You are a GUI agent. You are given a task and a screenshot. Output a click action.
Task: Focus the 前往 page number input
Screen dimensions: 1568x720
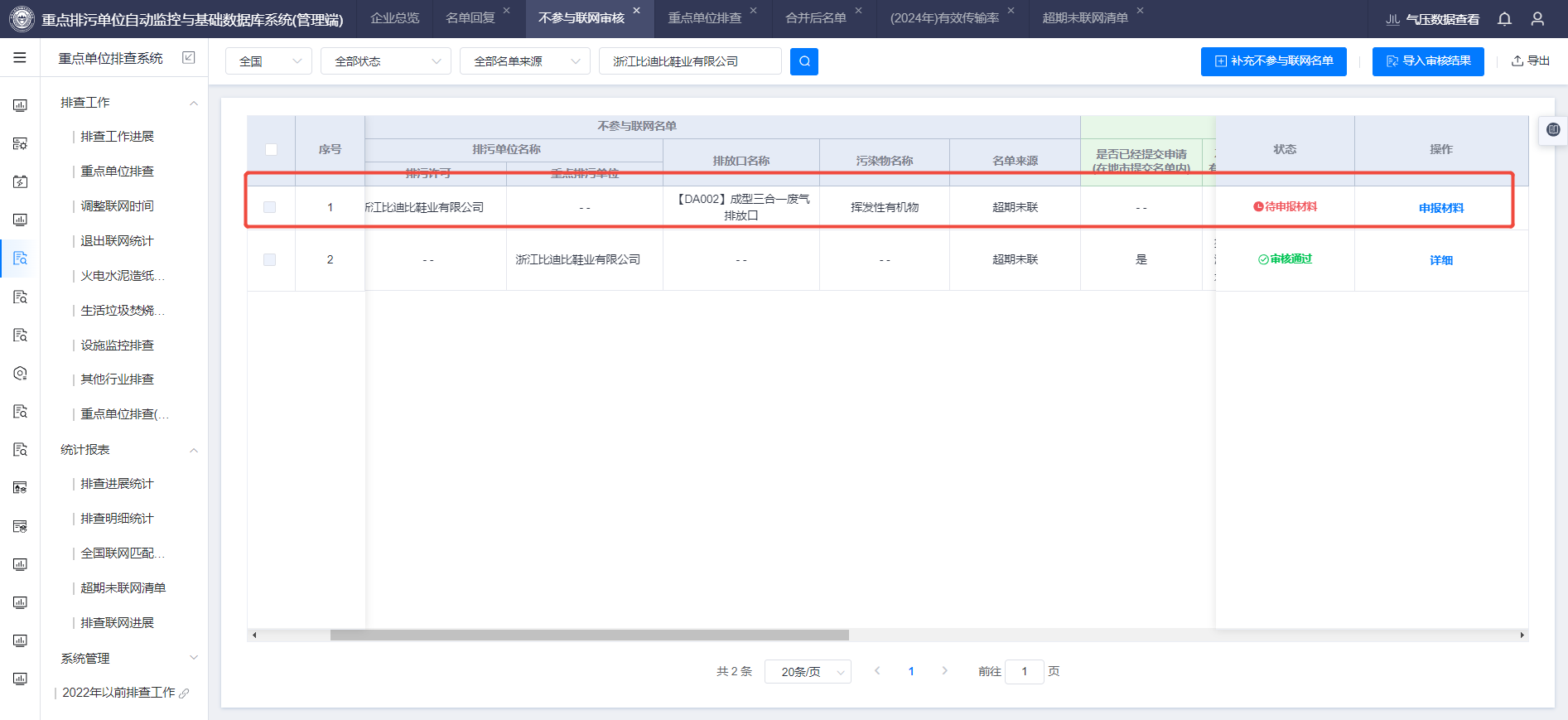click(x=1025, y=672)
